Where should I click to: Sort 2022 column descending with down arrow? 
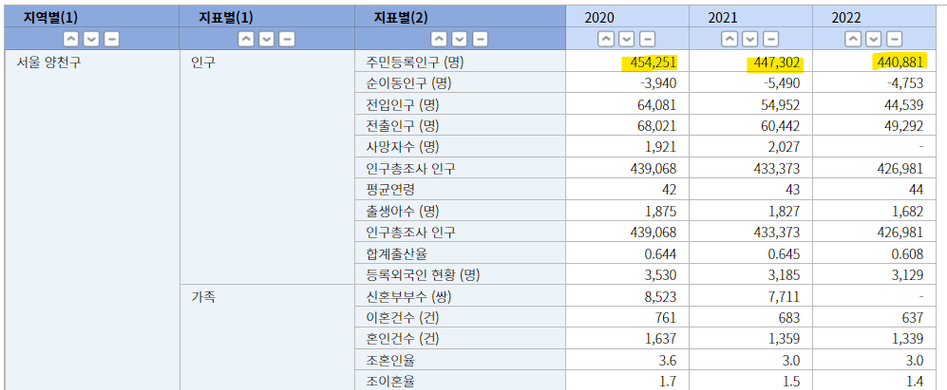click(874, 39)
